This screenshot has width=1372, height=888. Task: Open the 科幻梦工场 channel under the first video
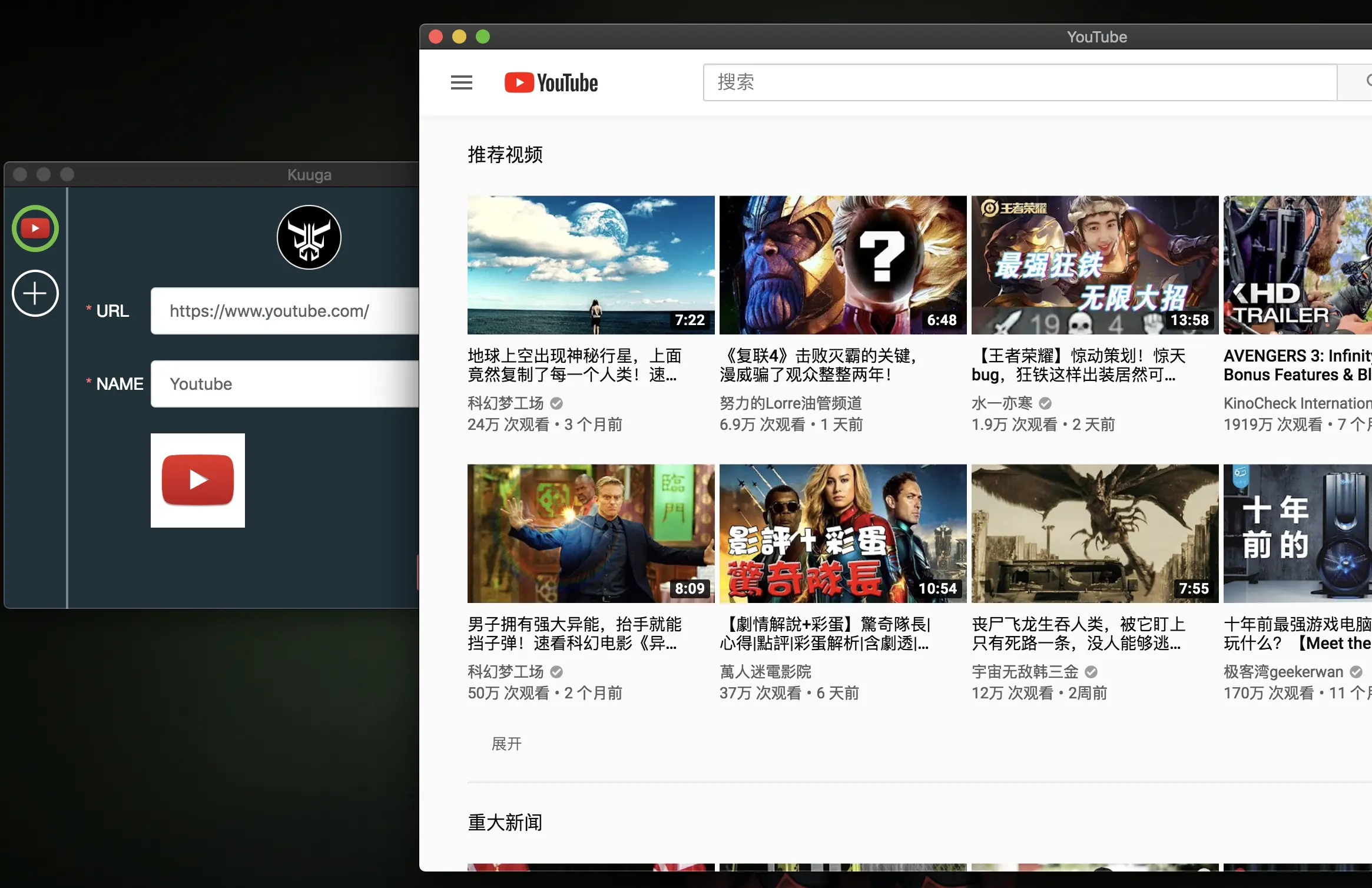(505, 403)
